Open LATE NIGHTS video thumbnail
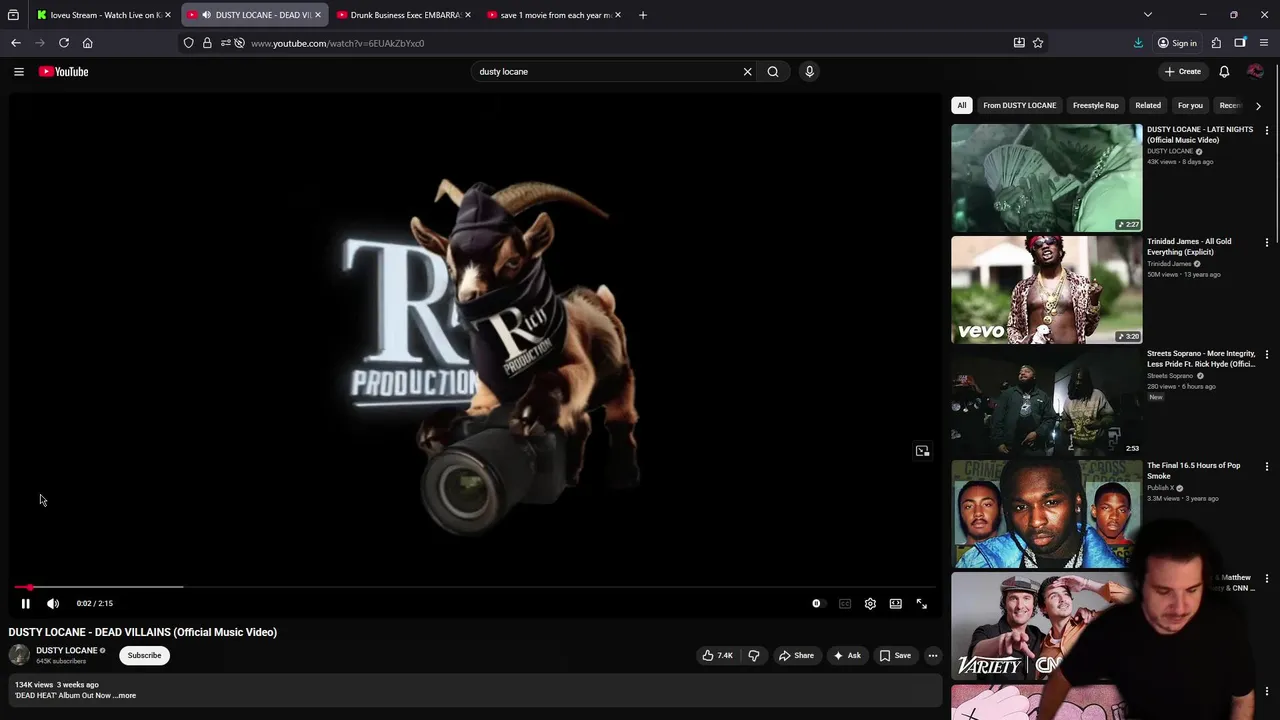The width and height of the screenshot is (1280, 720). [x=1046, y=178]
